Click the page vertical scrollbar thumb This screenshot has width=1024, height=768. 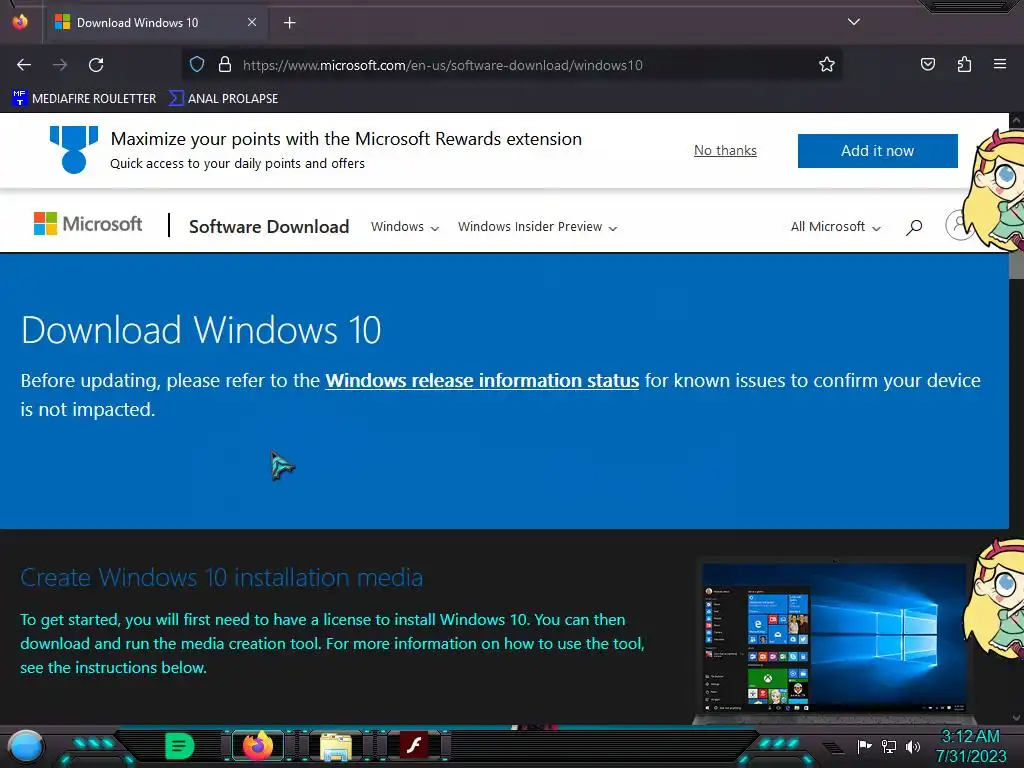(x=1016, y=264)
